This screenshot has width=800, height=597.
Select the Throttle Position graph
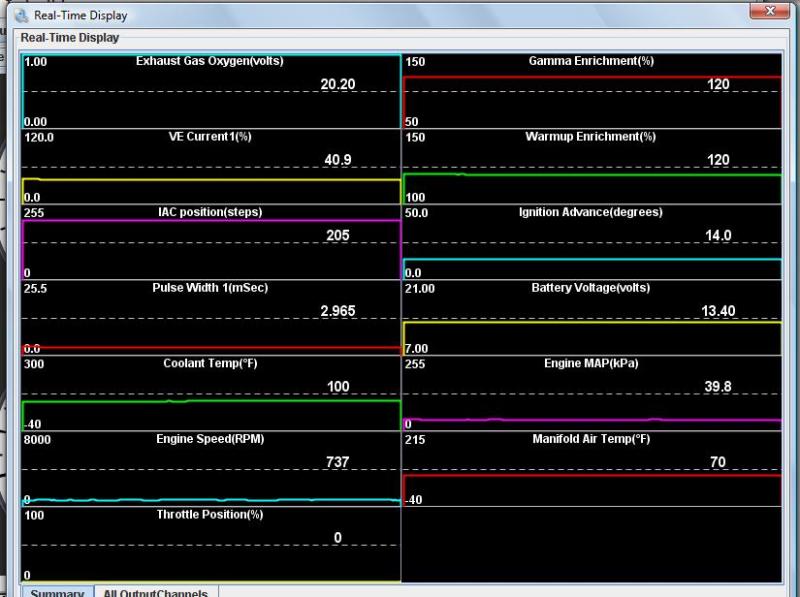210,544
